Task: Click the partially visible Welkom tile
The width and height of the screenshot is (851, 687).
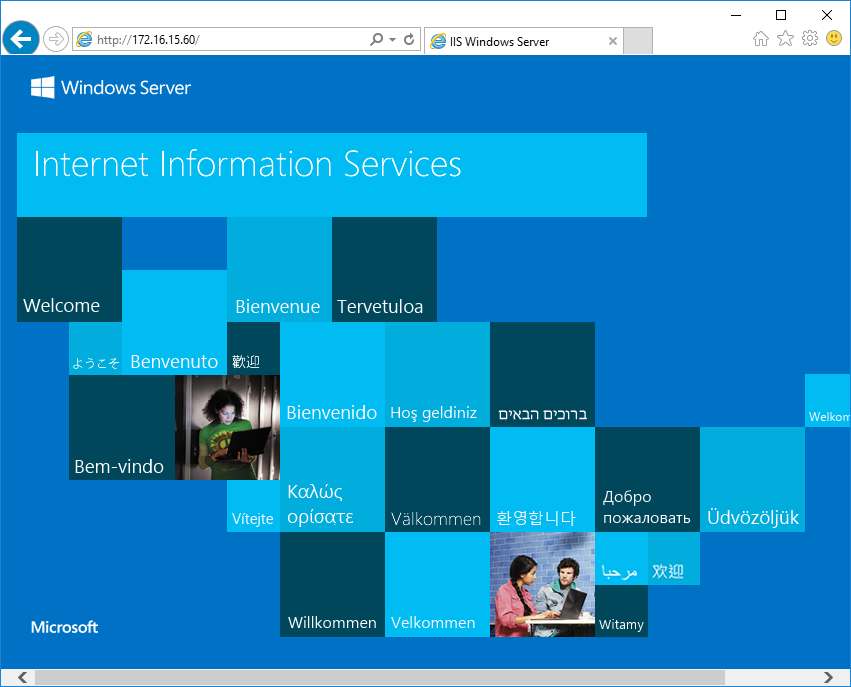Action: tap(827, 400)
